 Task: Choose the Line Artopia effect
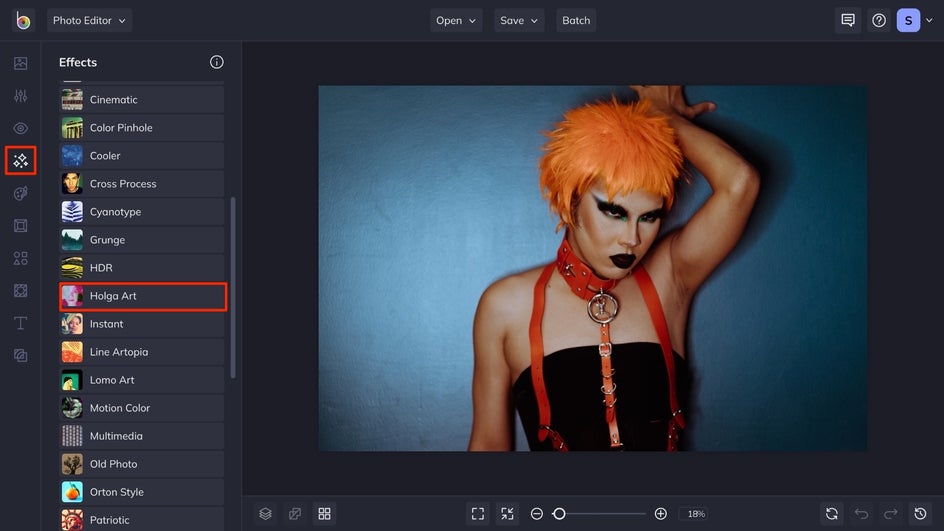tap(142, 352)
